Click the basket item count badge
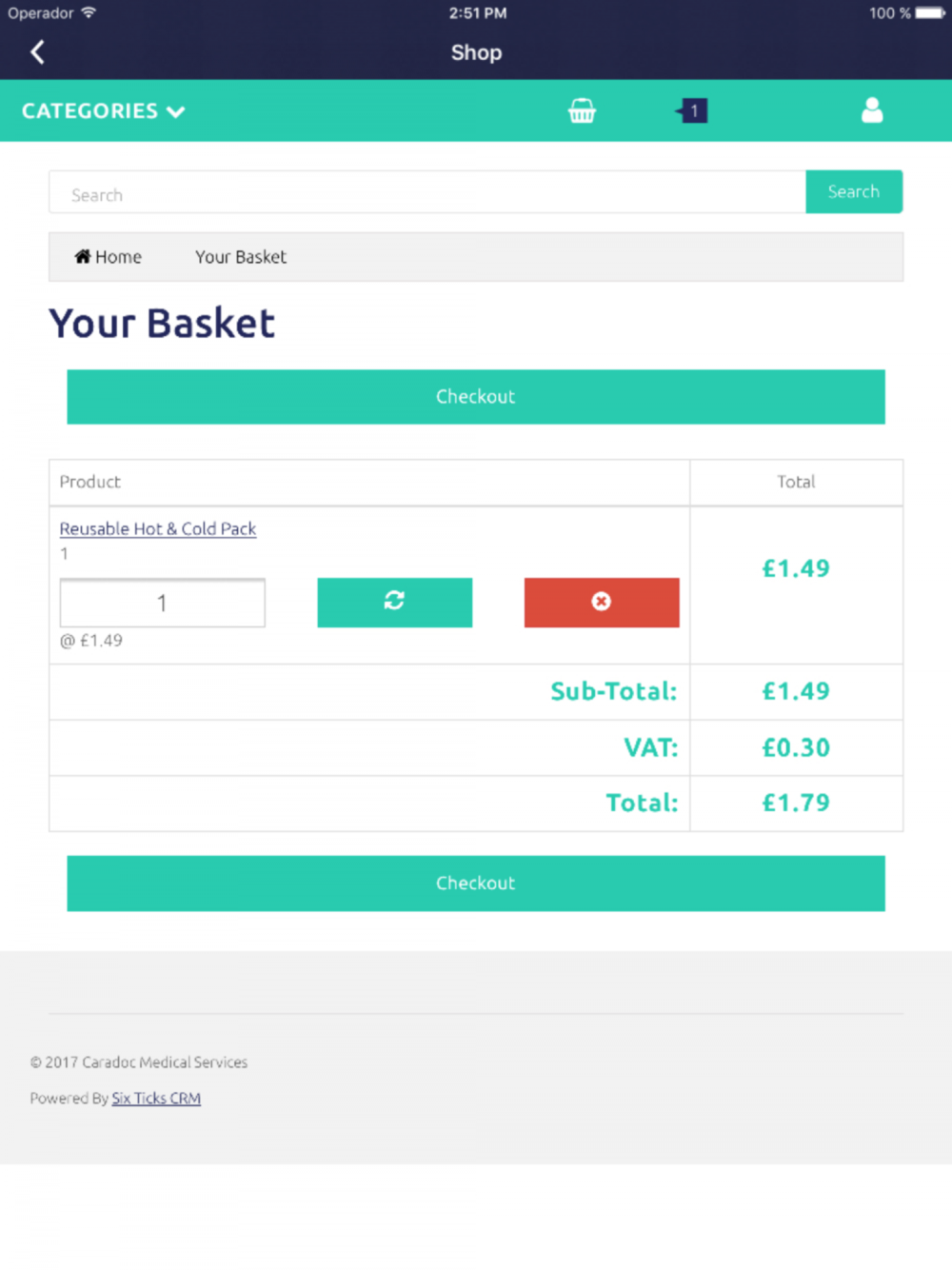Screen dimensions: 952x1270 (692, 110)
